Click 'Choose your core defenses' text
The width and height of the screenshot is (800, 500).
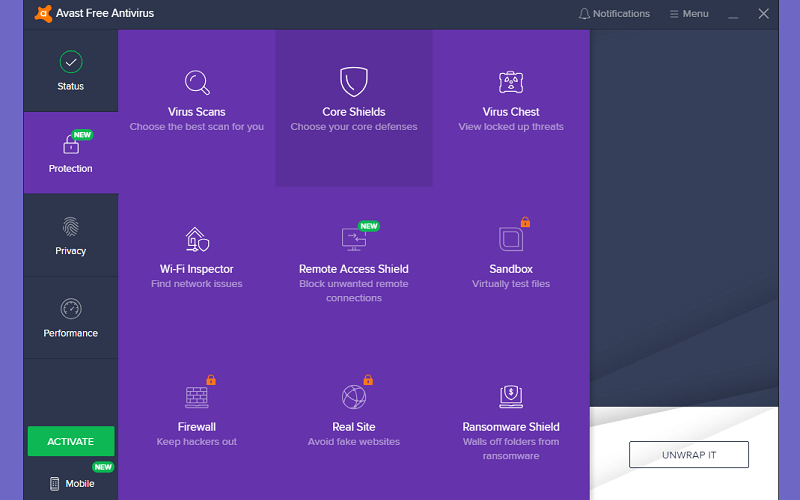click(x=354, y=127)
